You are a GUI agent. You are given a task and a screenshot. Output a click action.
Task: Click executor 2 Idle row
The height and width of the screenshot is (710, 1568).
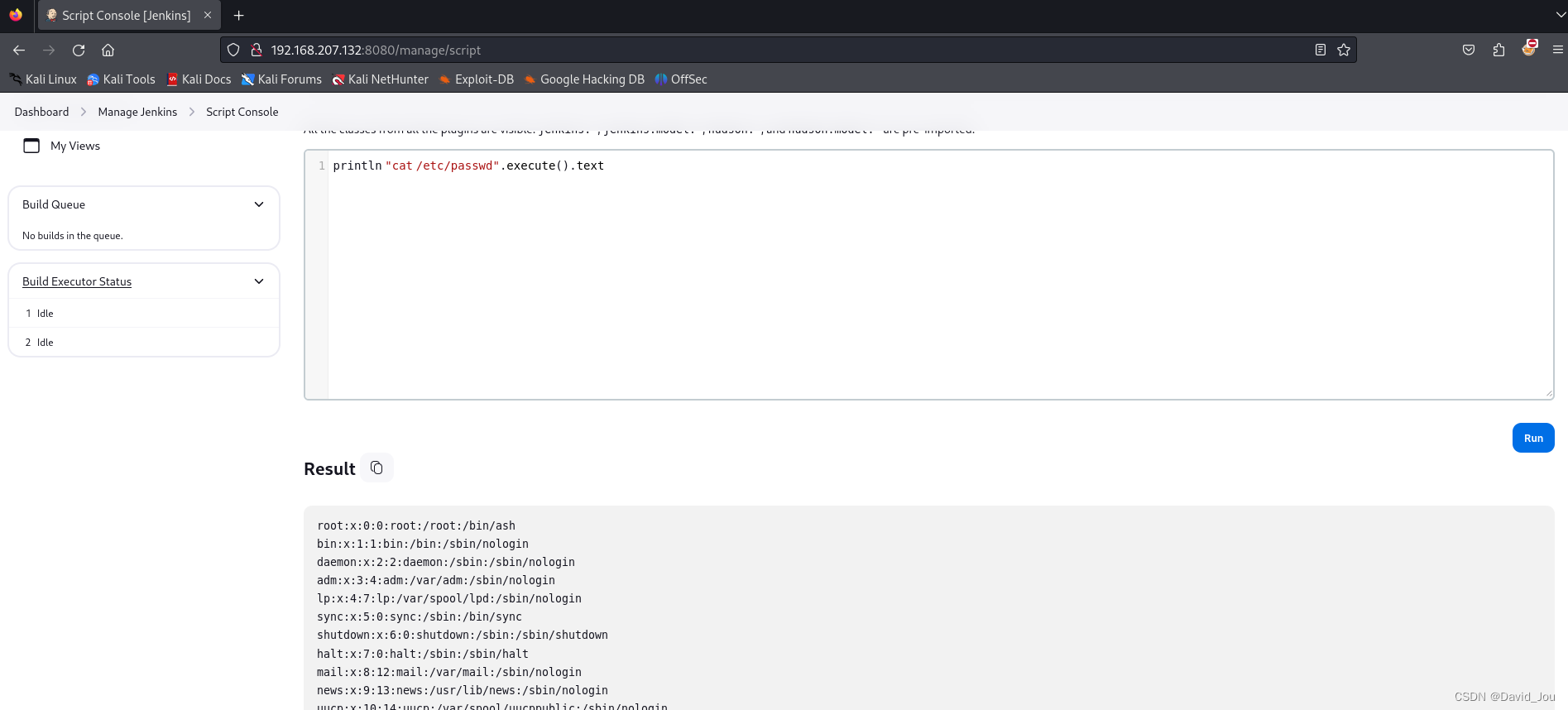(144, 343)
